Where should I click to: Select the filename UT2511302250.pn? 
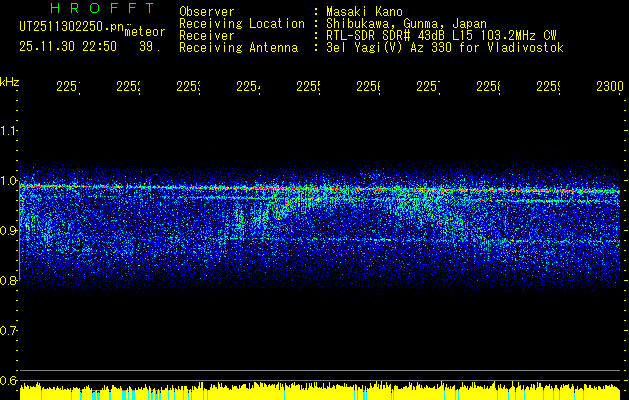[x=72, y=27]
